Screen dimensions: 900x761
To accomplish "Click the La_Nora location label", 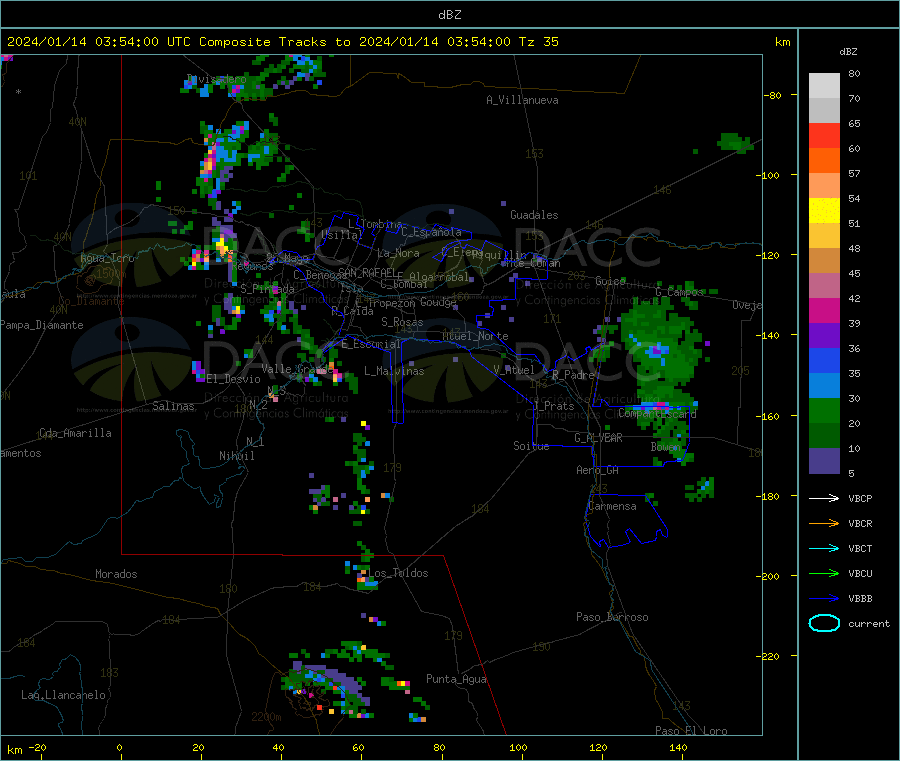I will click(398, 253).
